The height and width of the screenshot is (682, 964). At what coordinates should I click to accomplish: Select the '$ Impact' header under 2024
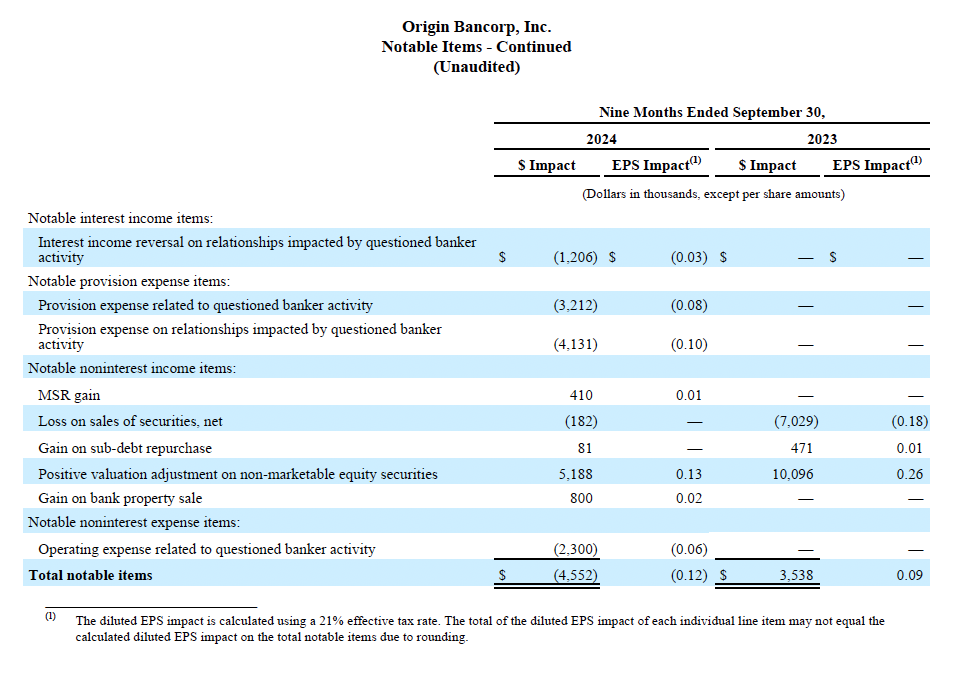(547, 165)
